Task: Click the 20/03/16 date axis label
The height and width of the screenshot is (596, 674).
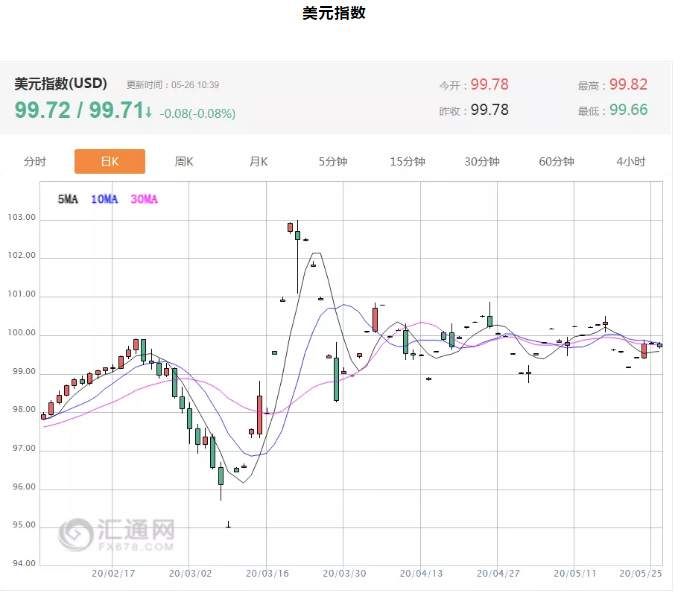Action: click(267, 574)
